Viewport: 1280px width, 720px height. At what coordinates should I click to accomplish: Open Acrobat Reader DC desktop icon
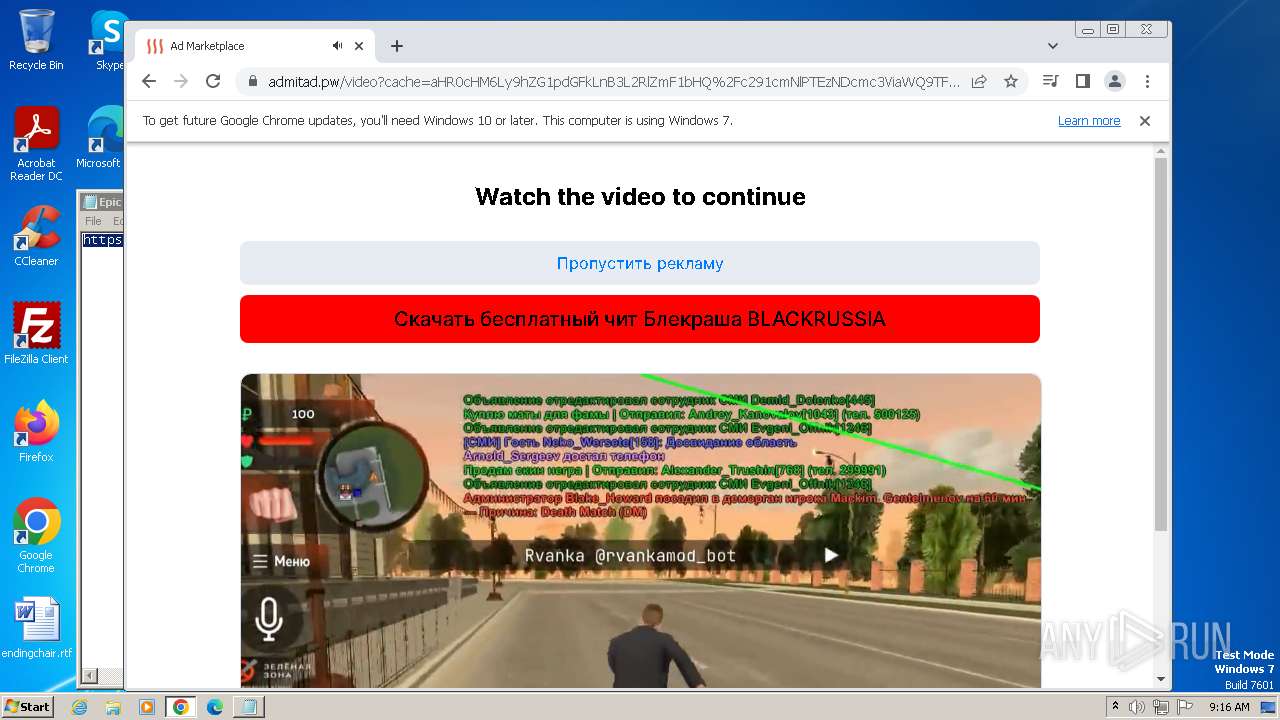[x=36, y=144]
